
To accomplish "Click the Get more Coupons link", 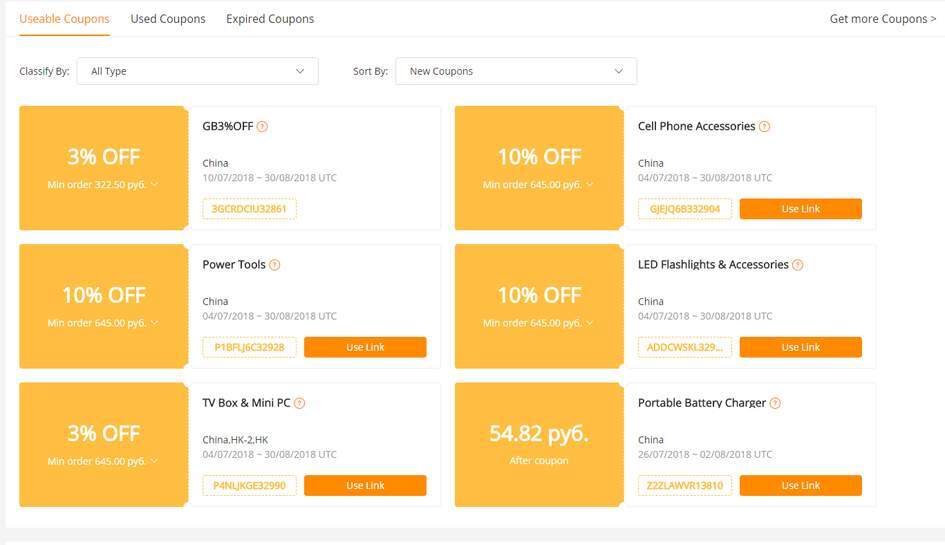I will tap(882, 19).
